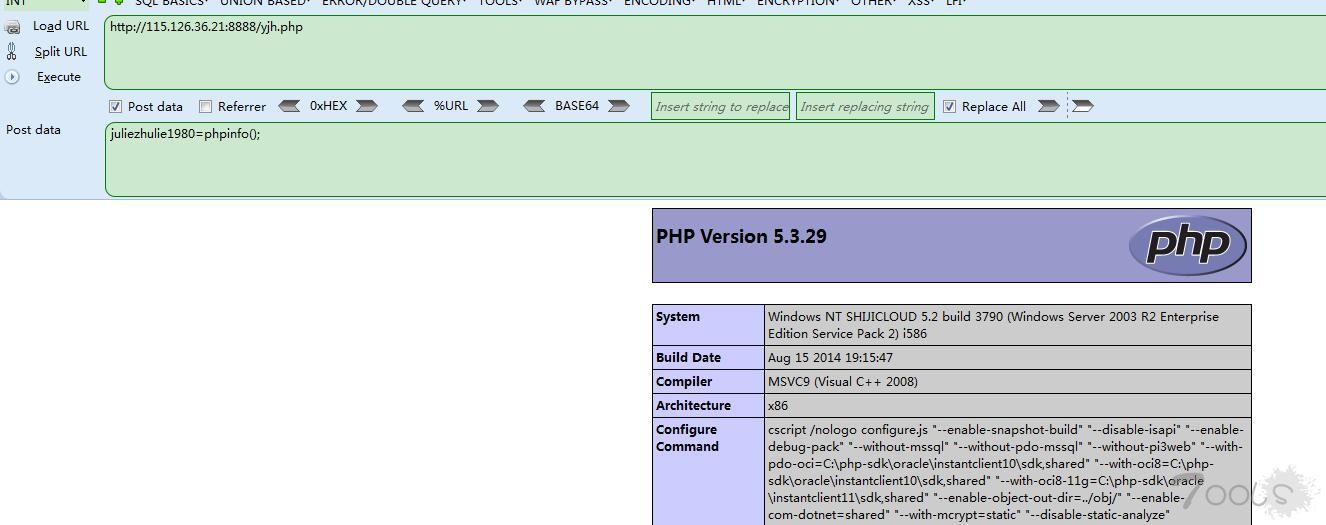This screenshot has height=525, width=1326.
Task: Click the rightmost arrow icon beside the dotted separator
Action: tap(1082, 106)
